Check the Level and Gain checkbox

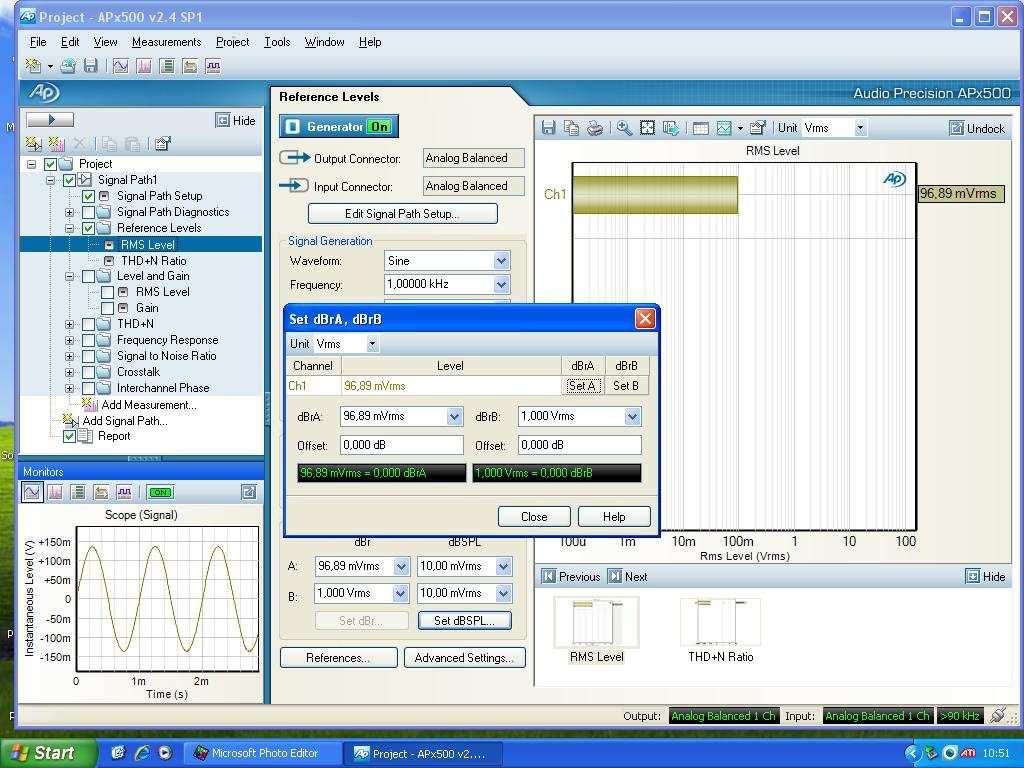89,276
